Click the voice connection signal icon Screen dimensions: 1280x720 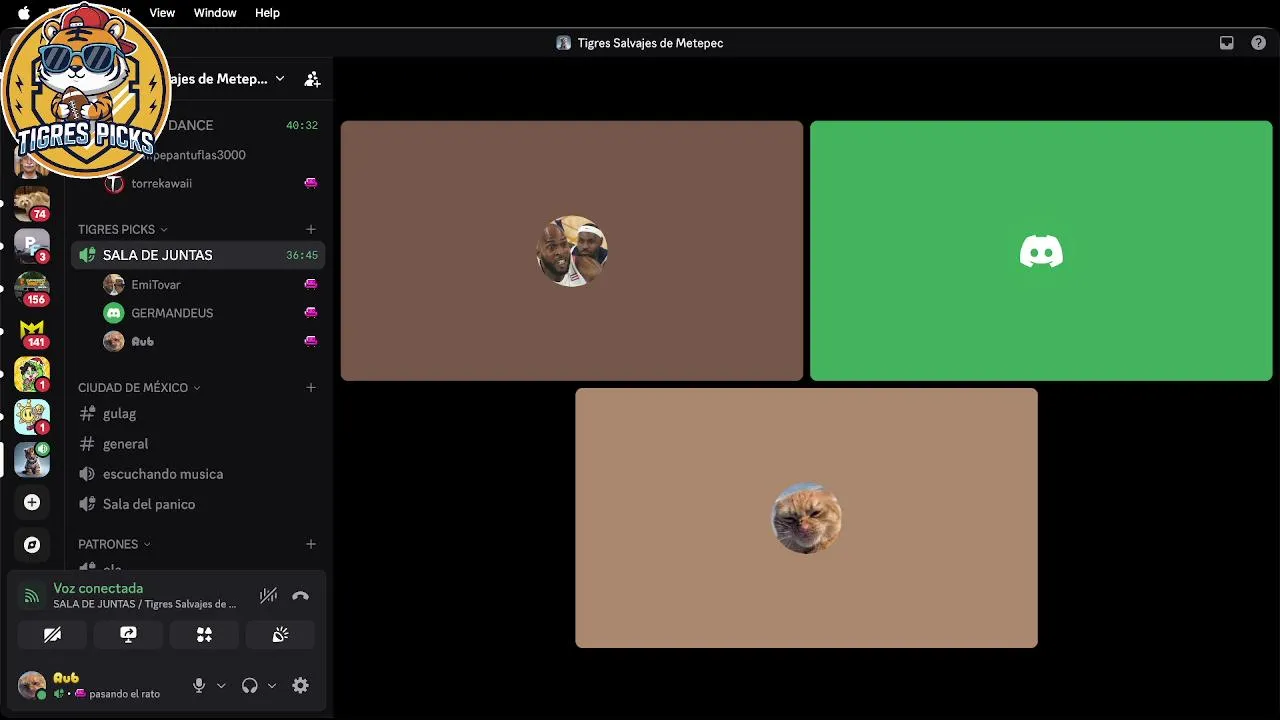(31, 596)
